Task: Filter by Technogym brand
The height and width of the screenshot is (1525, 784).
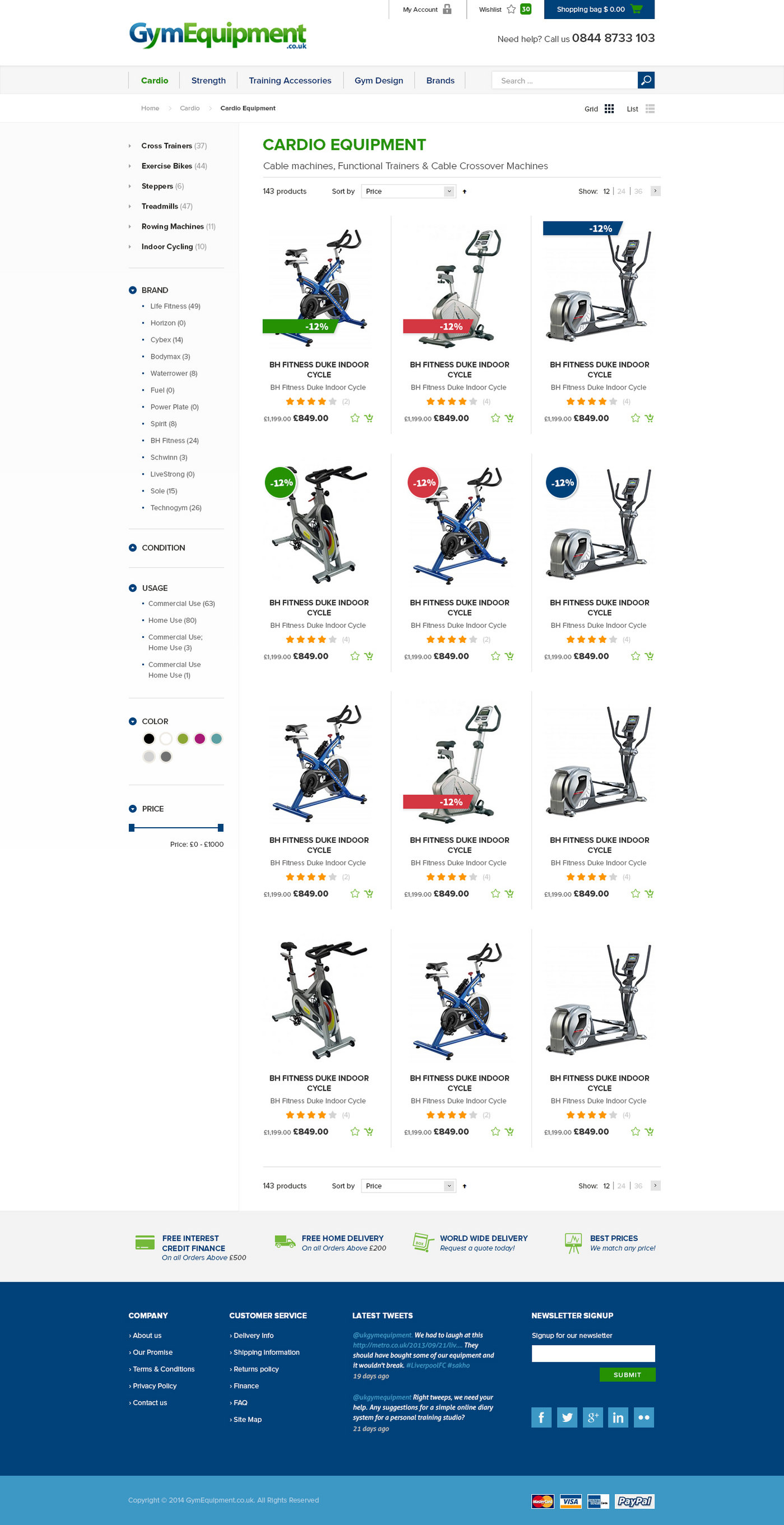Action: click(176, 508)
